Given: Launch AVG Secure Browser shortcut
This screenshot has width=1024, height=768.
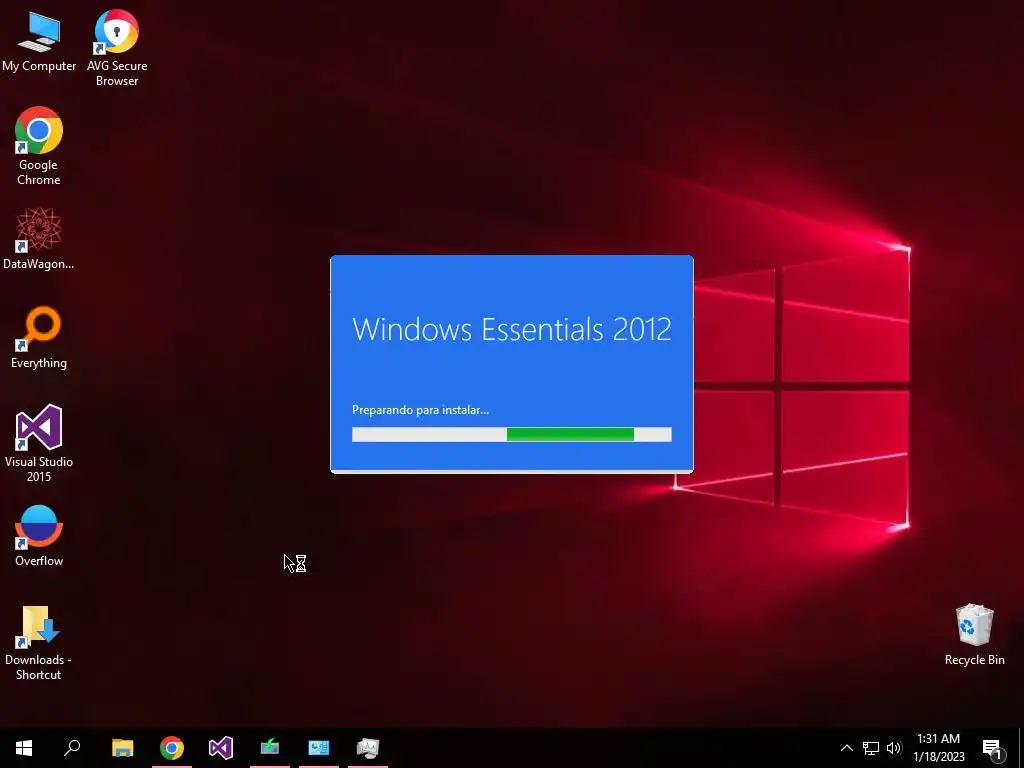Looking at the screenshot, I should click(x=116, y=47).
